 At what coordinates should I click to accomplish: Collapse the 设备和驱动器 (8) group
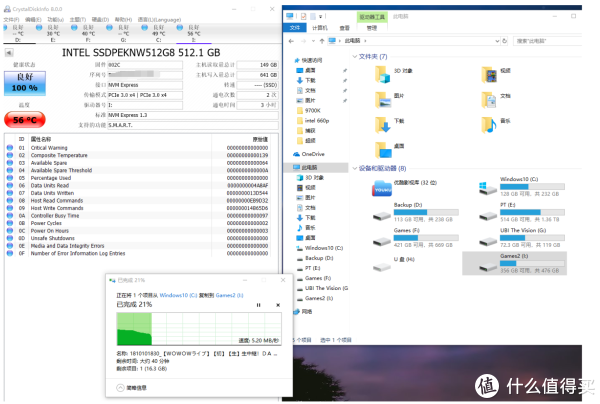tap(355, 168)
